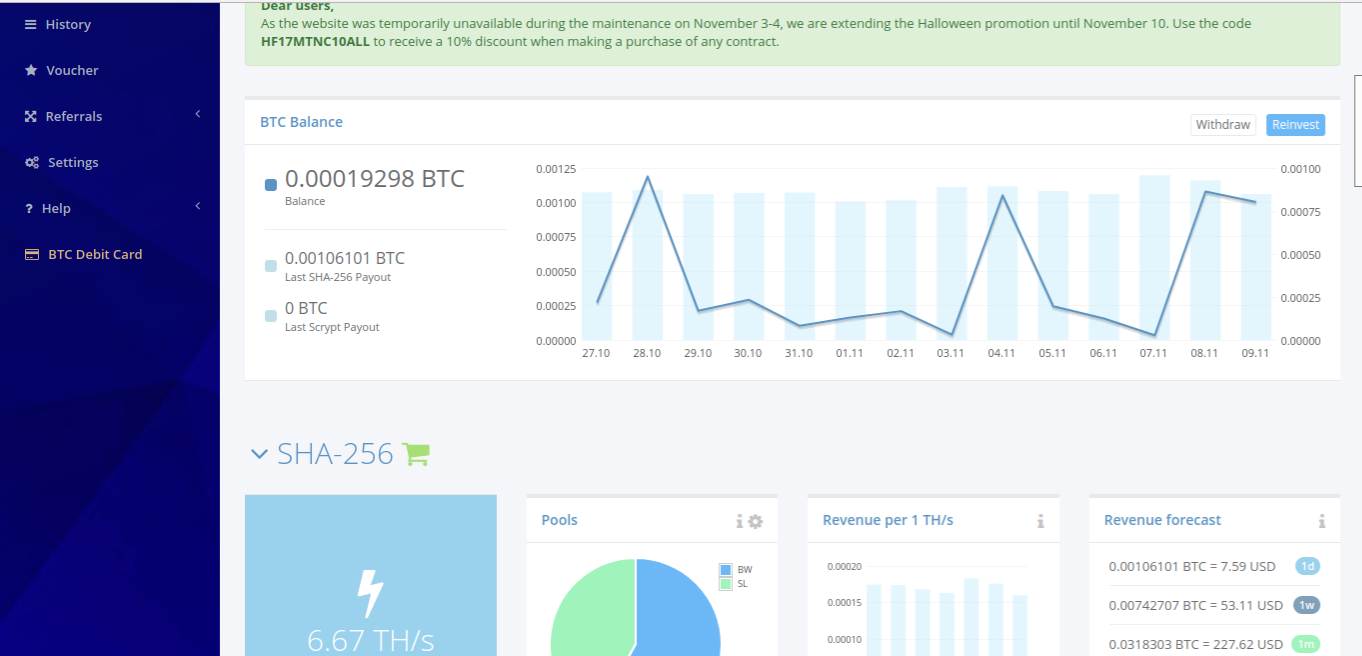1362x656 pixels.
Task: Click the 04.11 peak on balance chart
Action: coord(1002,196)
